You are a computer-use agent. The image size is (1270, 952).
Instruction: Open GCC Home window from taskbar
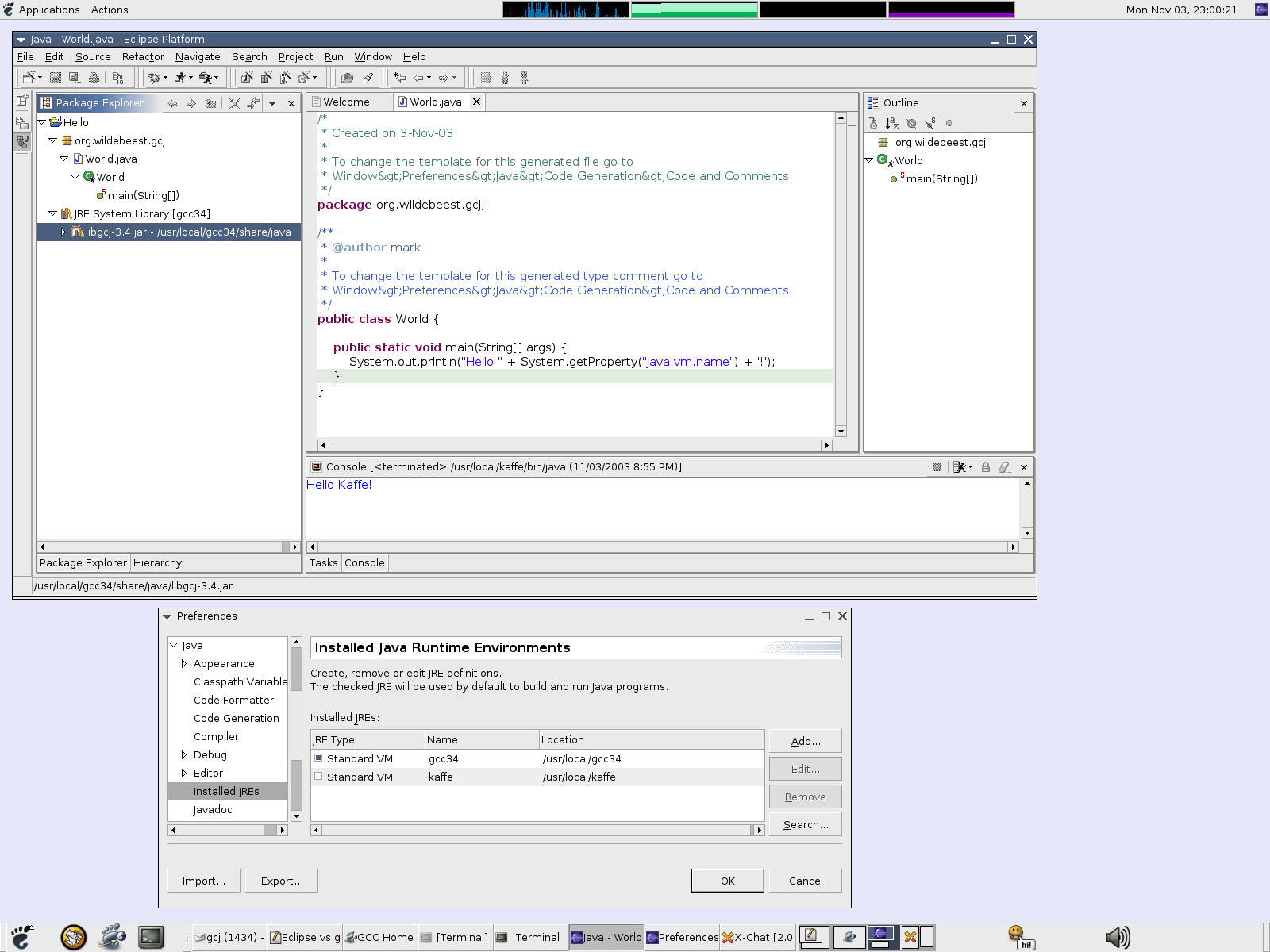[x=380, y=937]
